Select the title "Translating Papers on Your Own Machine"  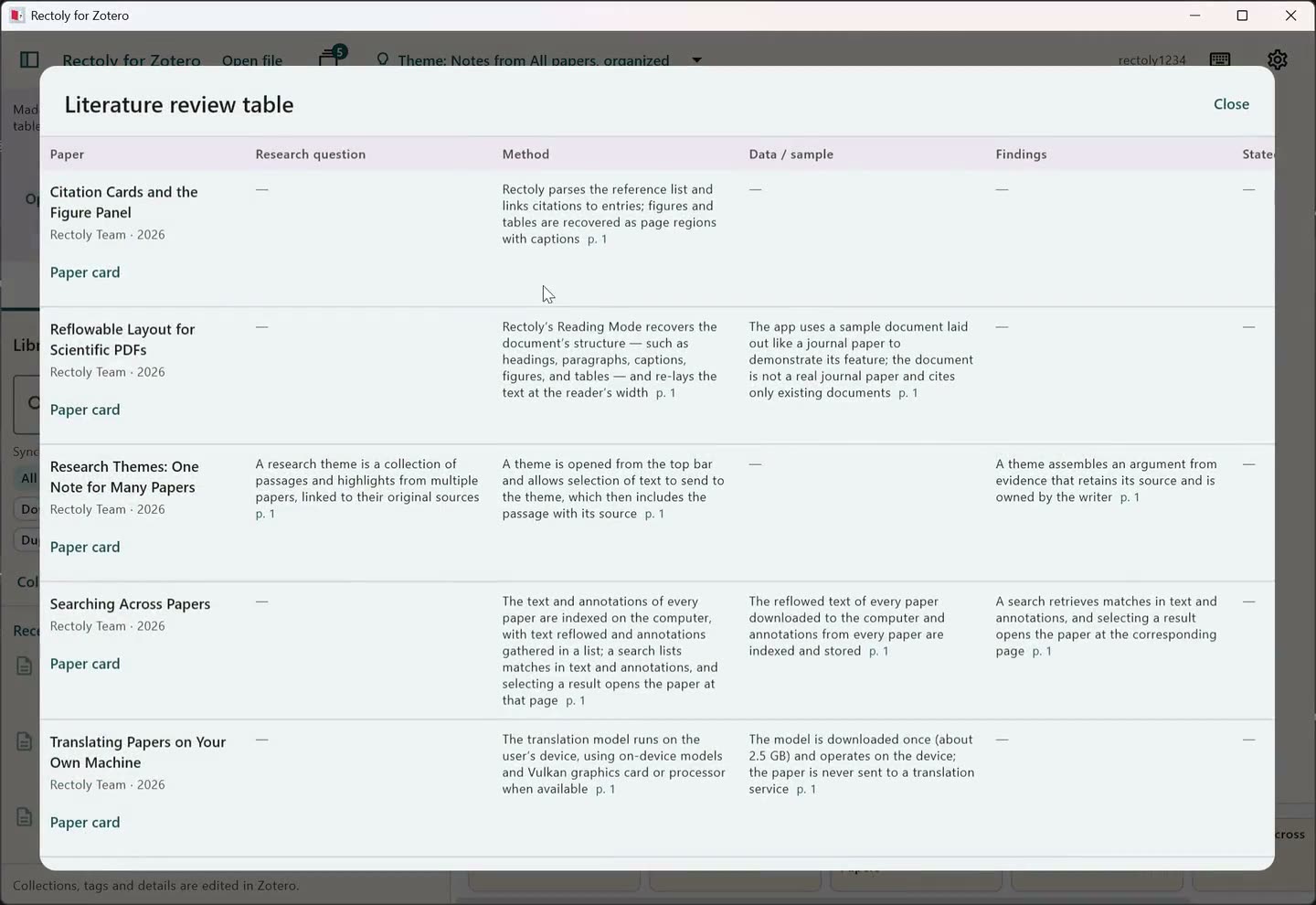[138, 752]
